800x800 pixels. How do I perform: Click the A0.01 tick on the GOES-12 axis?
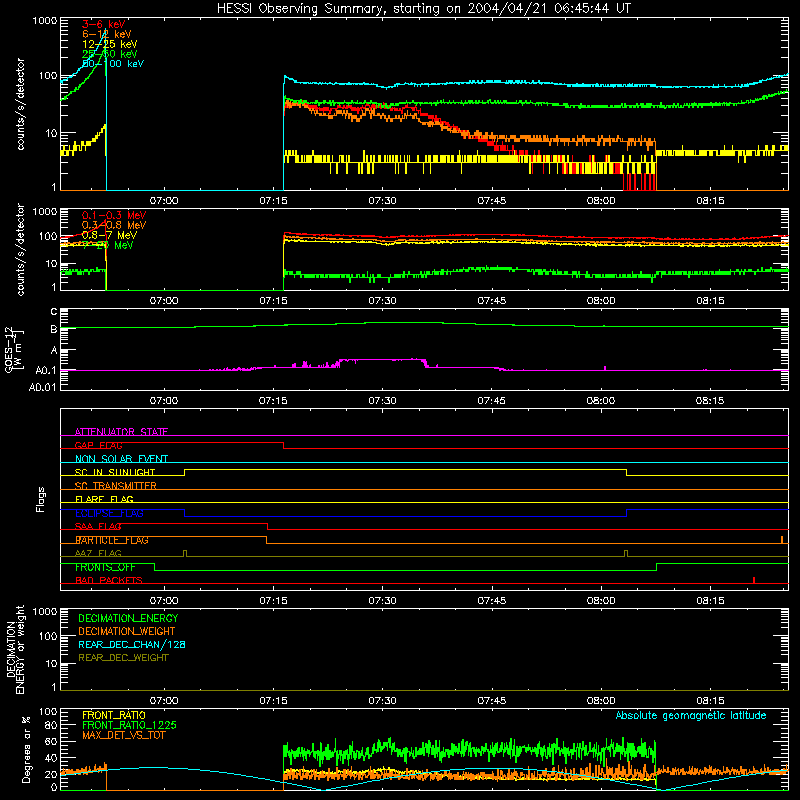[43, 387]
